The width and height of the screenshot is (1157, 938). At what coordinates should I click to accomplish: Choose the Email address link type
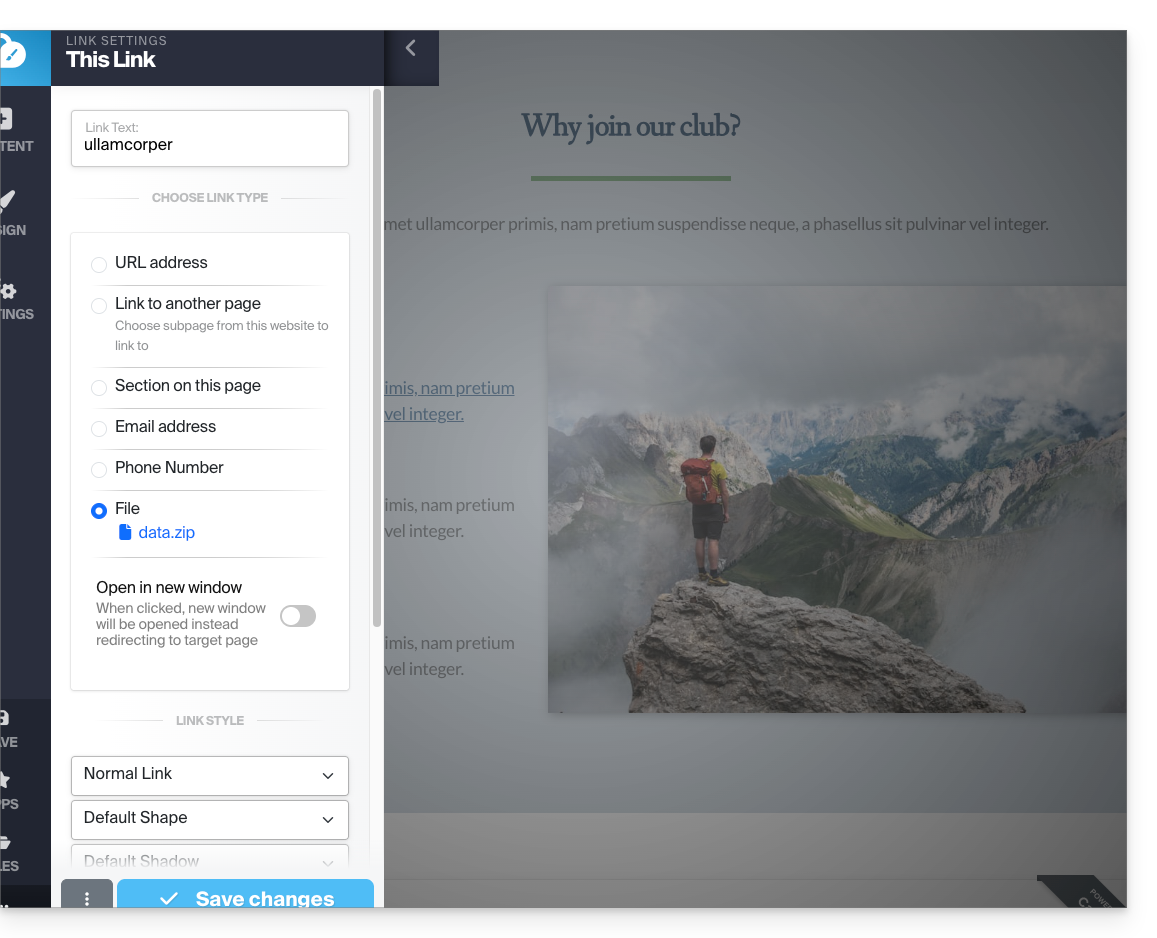99,428
